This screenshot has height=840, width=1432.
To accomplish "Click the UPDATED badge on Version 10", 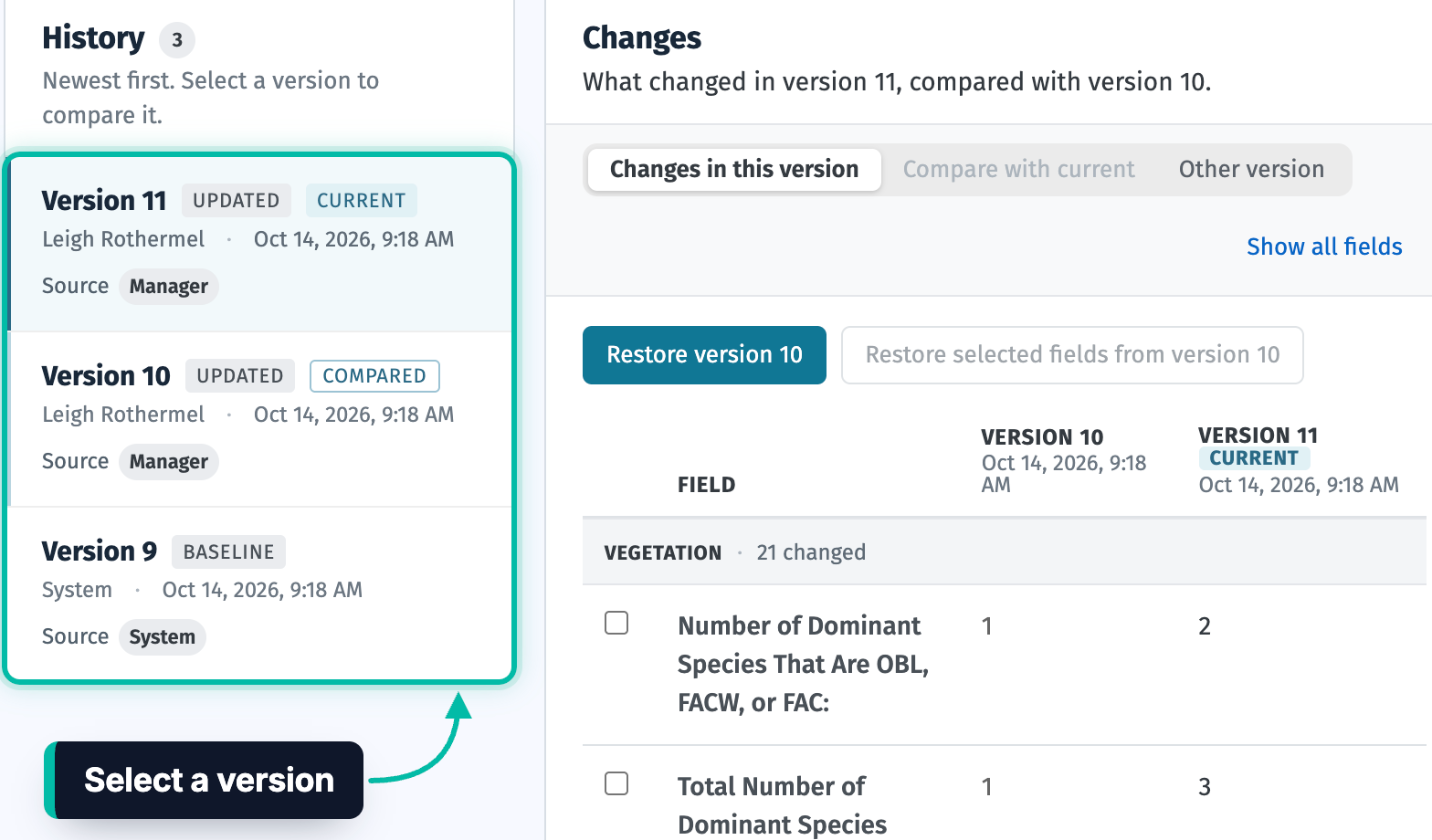I will coord(240,376).
